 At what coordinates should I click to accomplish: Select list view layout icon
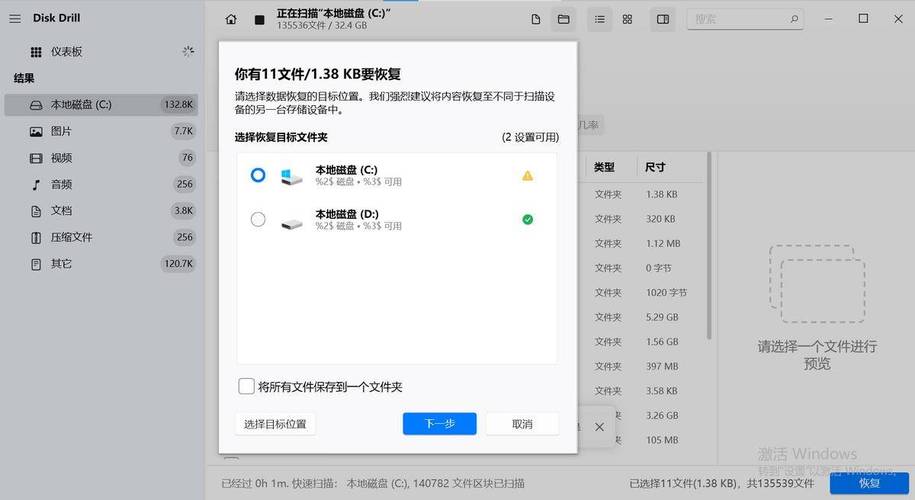pos(599,19)
